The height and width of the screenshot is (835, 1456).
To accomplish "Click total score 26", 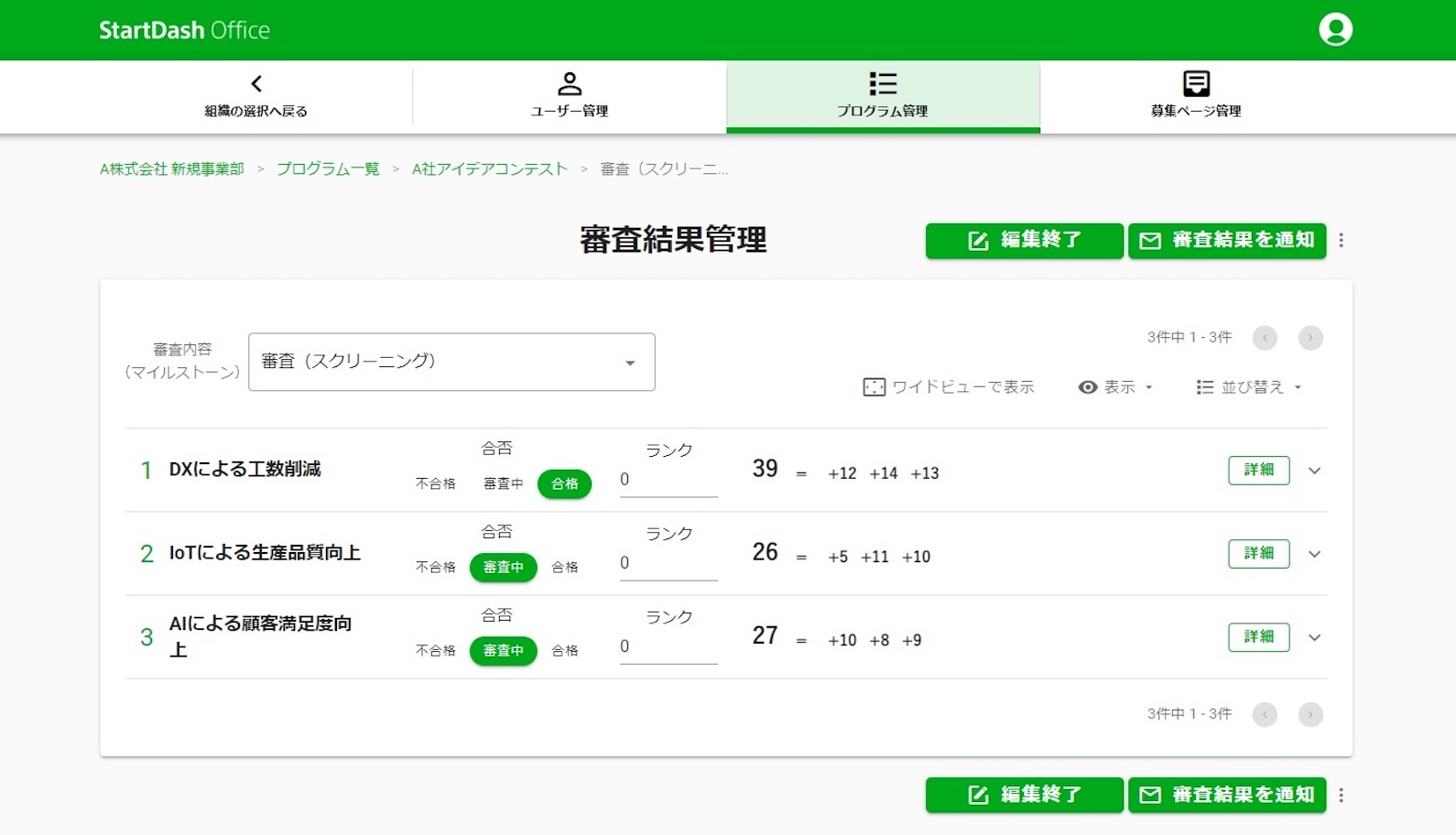I will (765, 552).
